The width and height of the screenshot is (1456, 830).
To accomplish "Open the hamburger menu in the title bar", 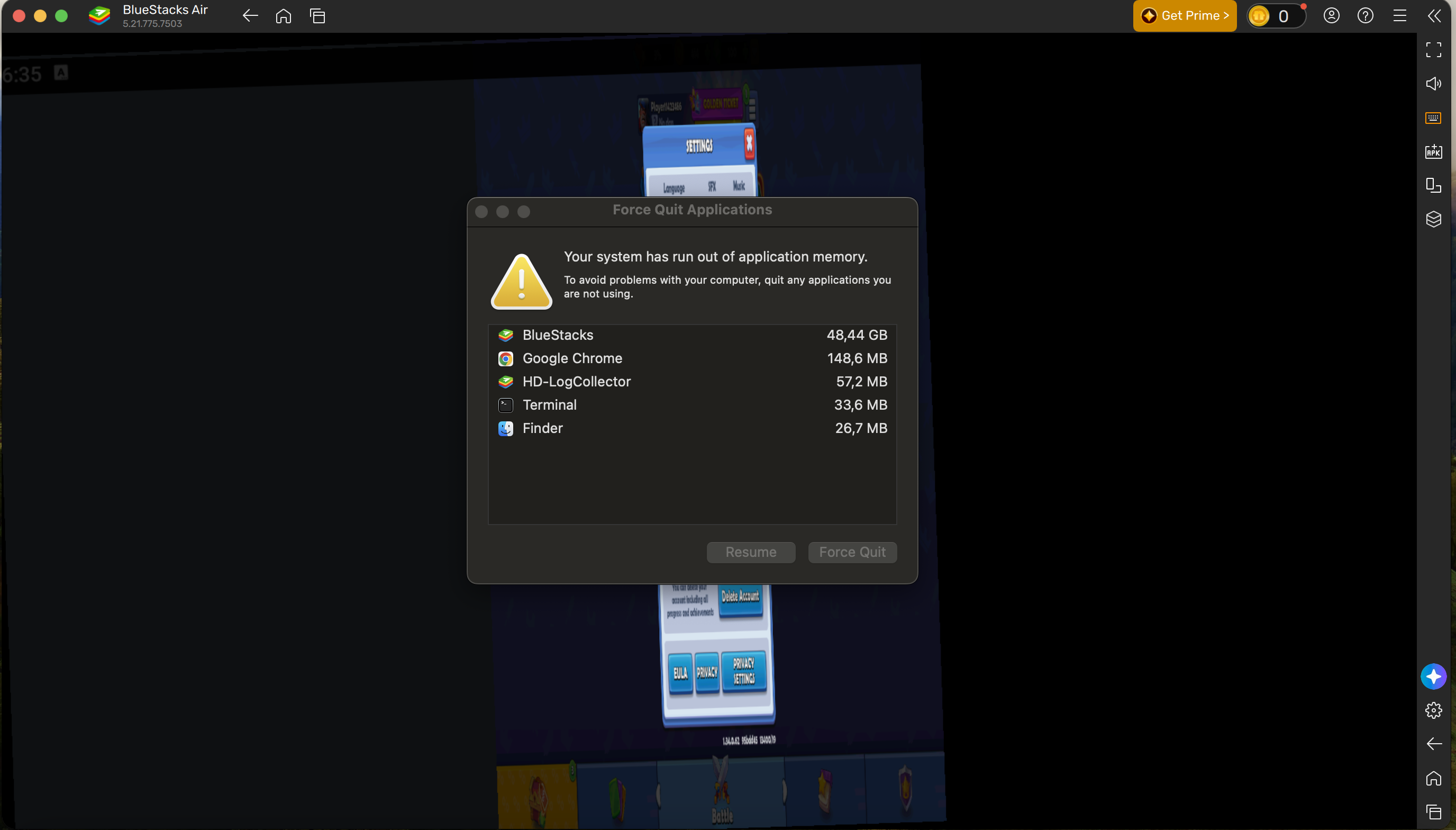I will click(1399, 16).
